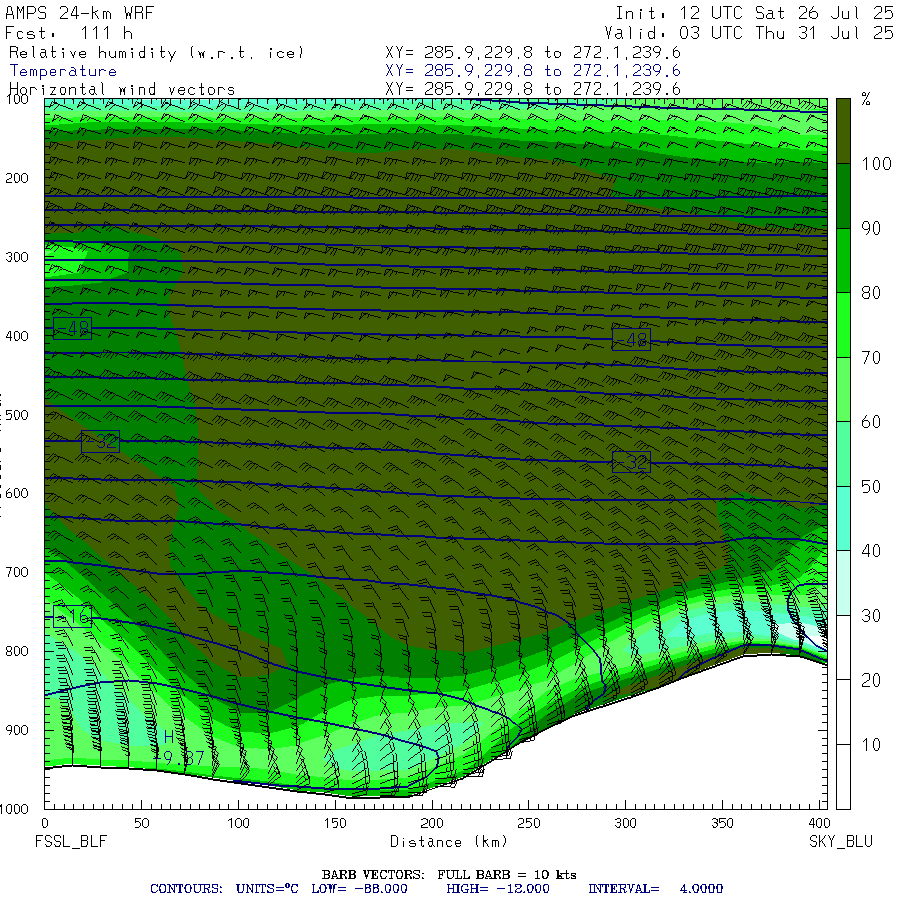Click the "-16" temperature contour label
The image size is (900, 900).
[72, 616]
